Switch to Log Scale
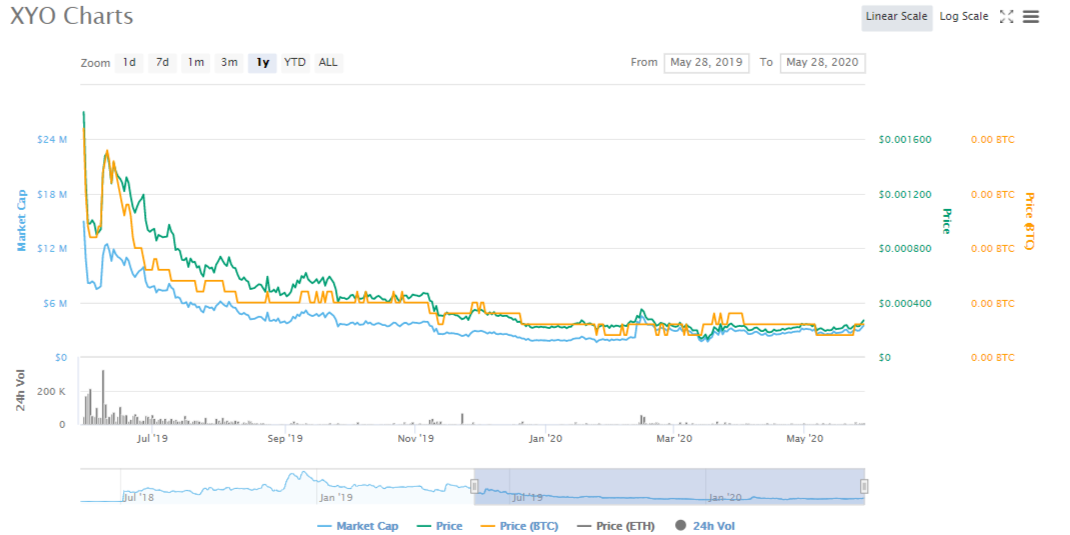Image resolution: width=1070 pixels, height=535 pixels. point(964,17)
